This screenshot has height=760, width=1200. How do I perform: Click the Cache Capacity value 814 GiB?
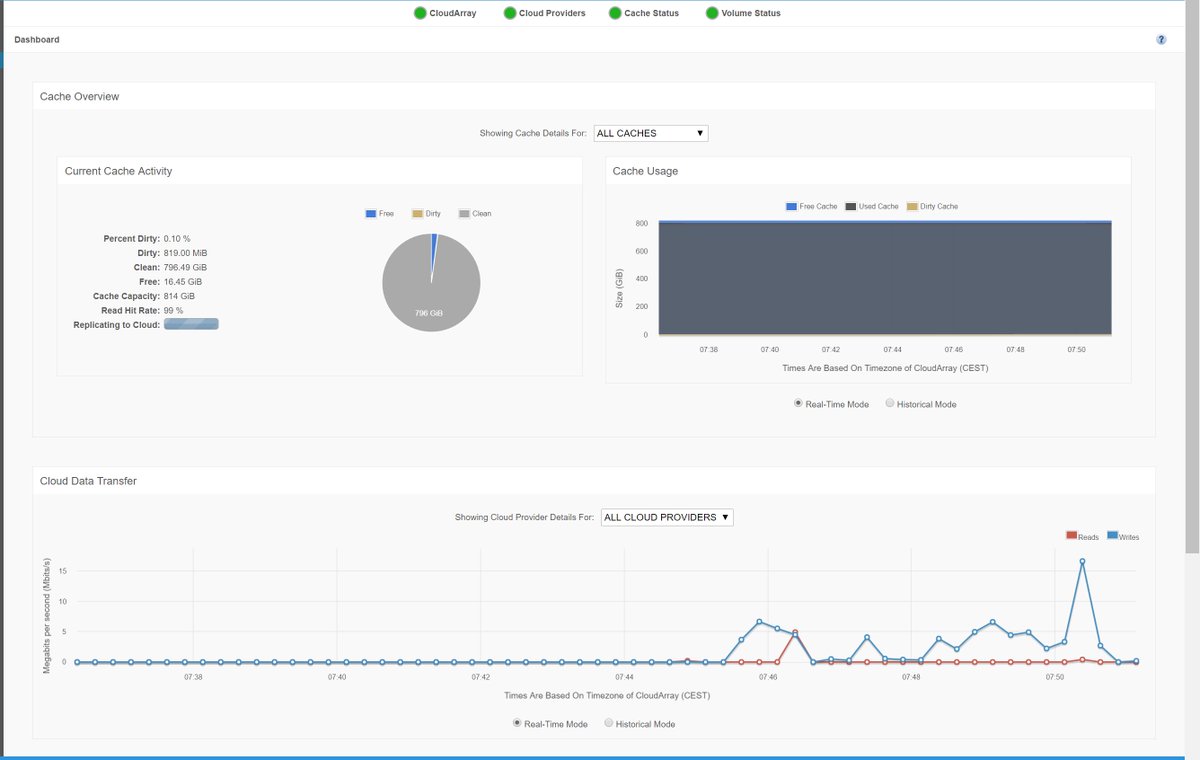179,296
